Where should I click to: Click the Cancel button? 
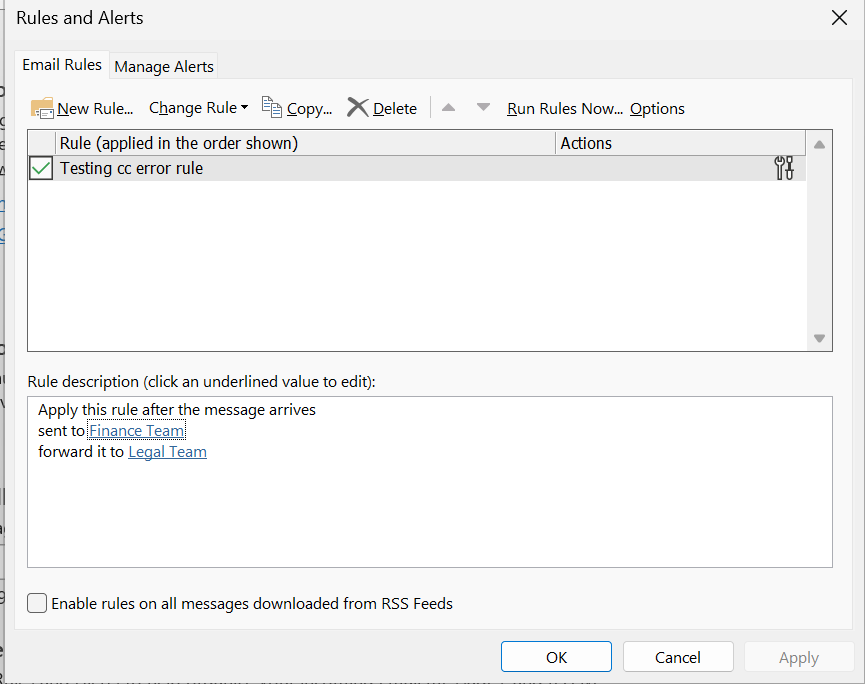click(678, 656)
